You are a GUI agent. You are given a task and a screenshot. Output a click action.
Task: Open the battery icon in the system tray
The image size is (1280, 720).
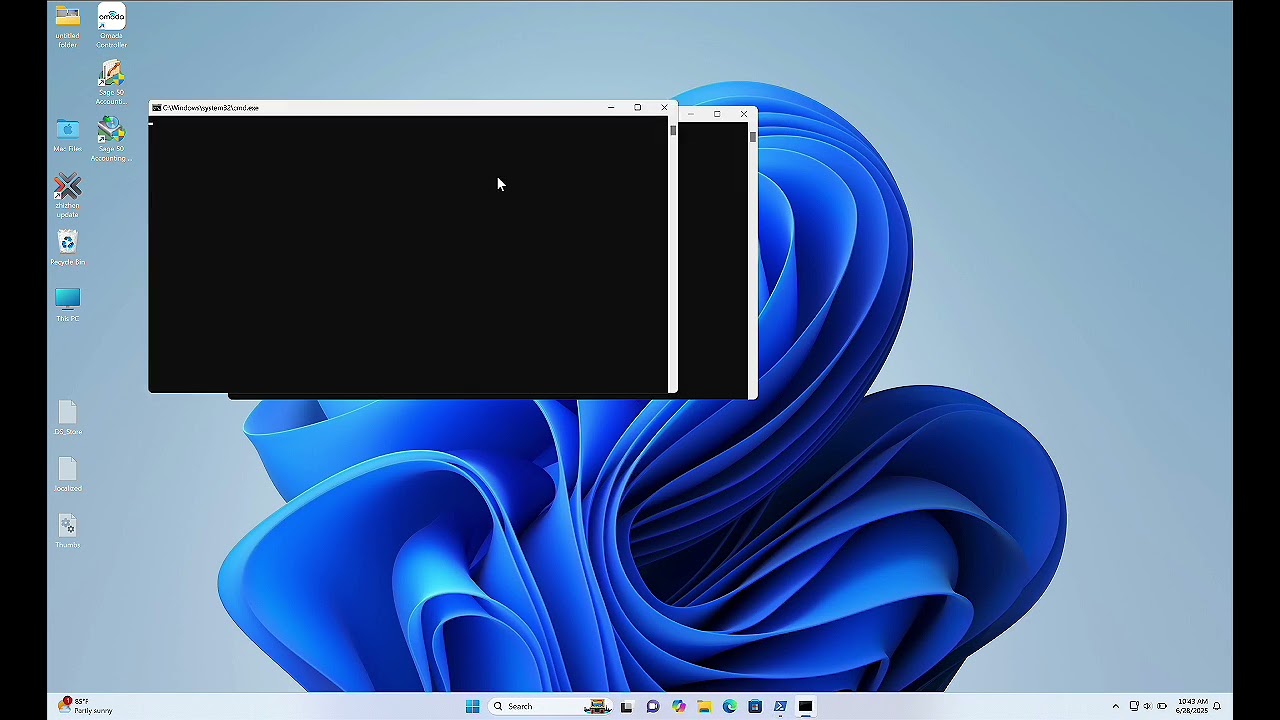(x=1162, y=706)
